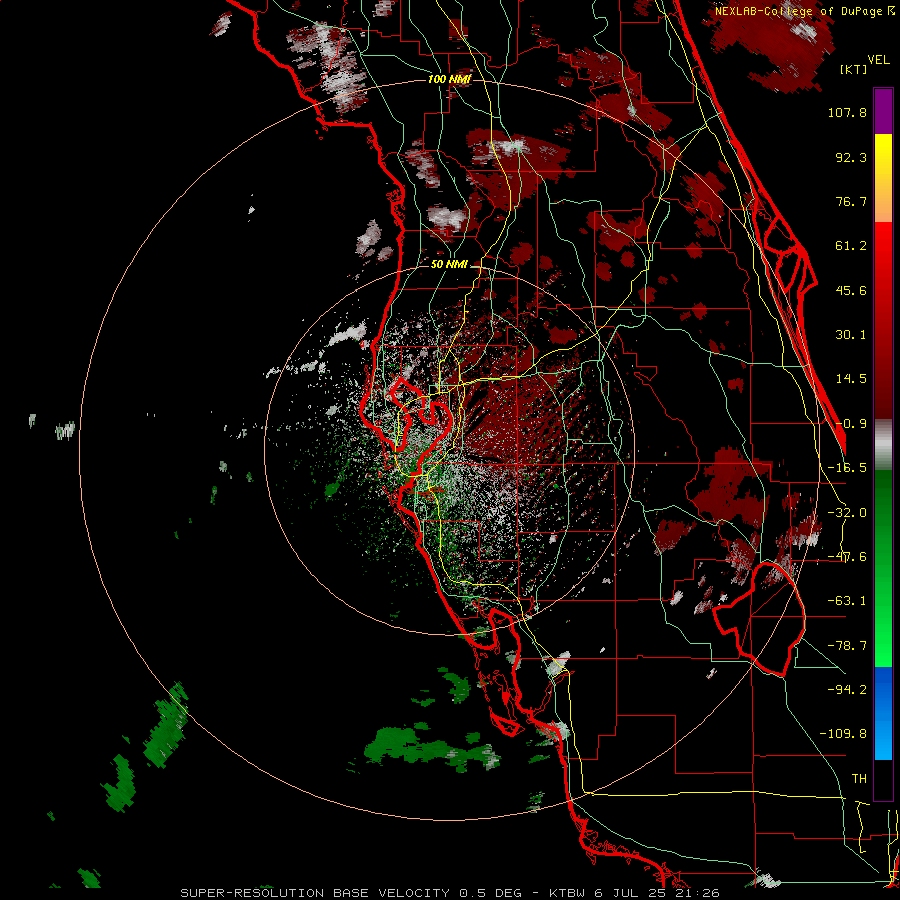Viewport: 900px width, 900px height.
Task: Click the -16.5 velocity scale value
Action: [x=847, y=468]
